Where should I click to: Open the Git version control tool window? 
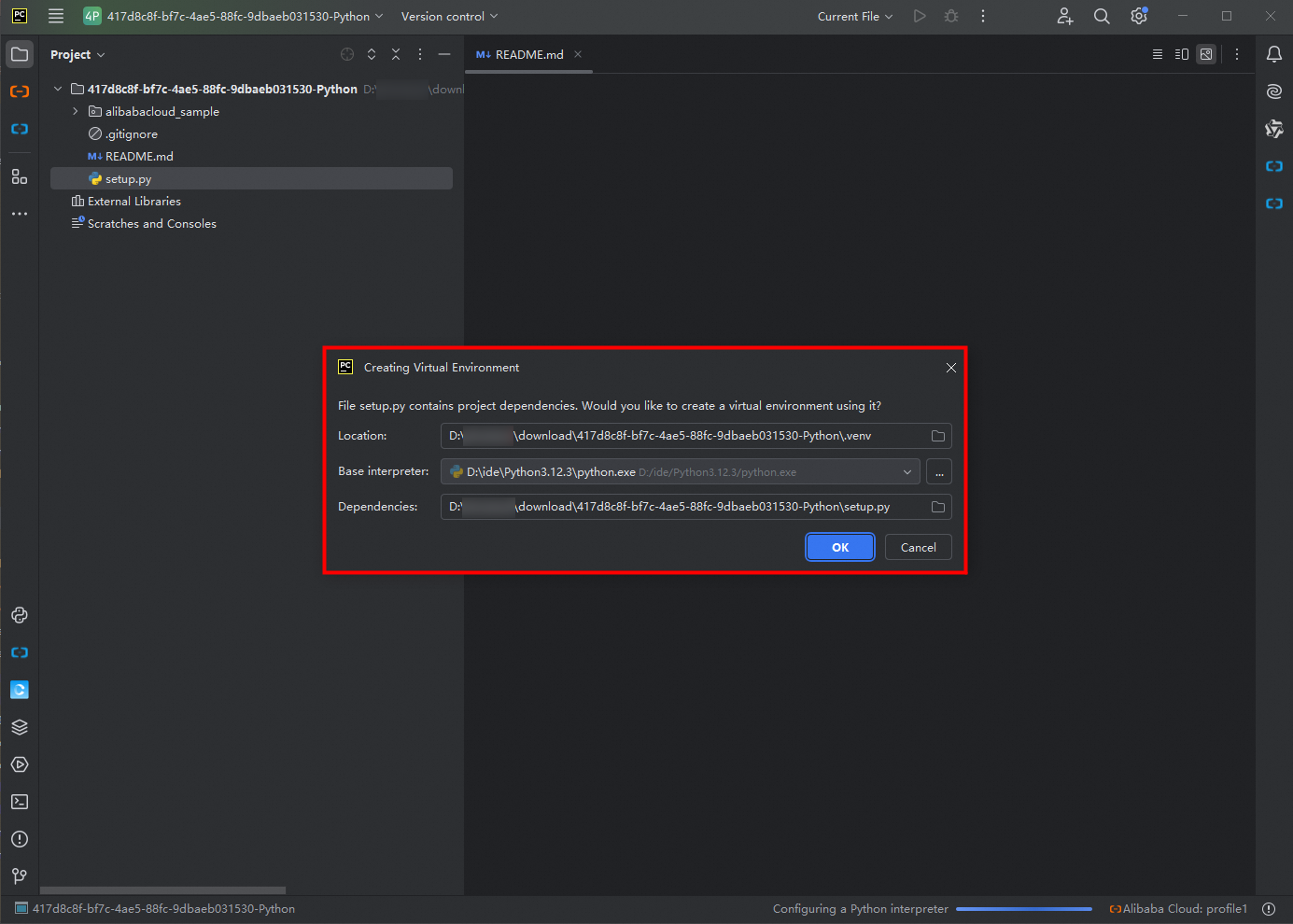[20, 875]
